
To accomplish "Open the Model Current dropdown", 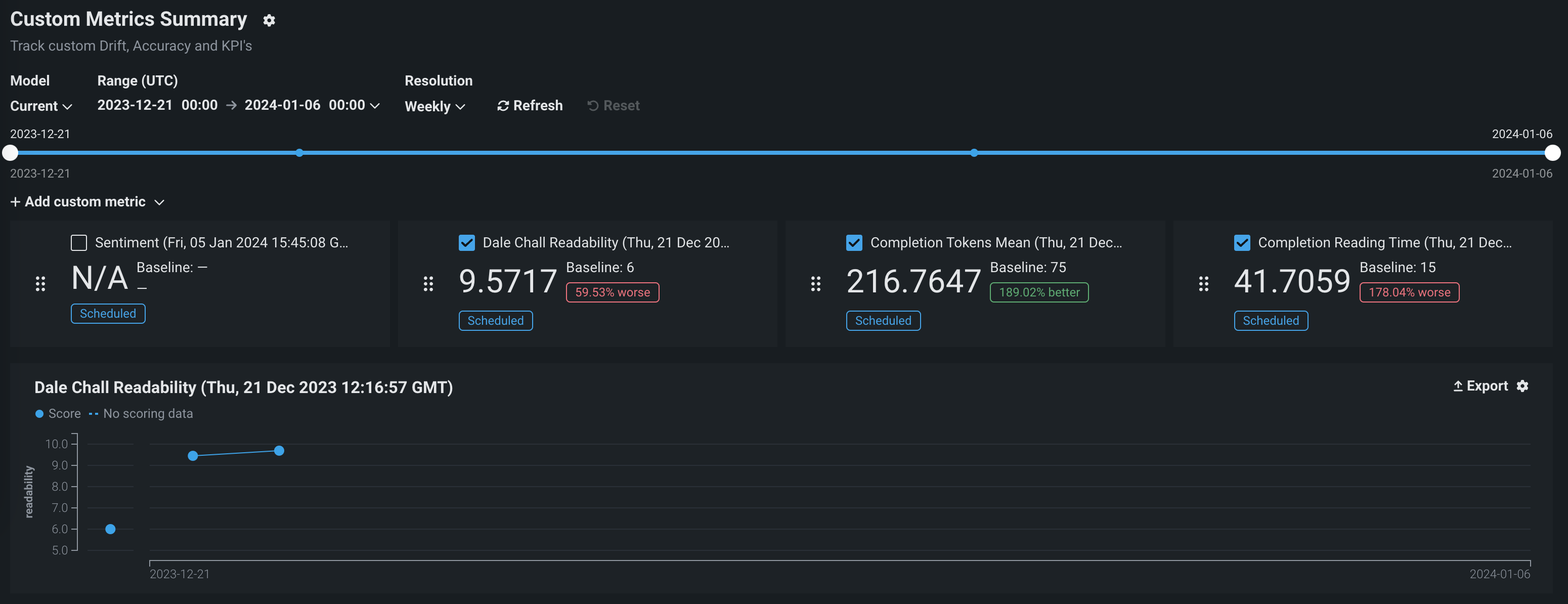I will pyautogui.click(x=41, y=106).
